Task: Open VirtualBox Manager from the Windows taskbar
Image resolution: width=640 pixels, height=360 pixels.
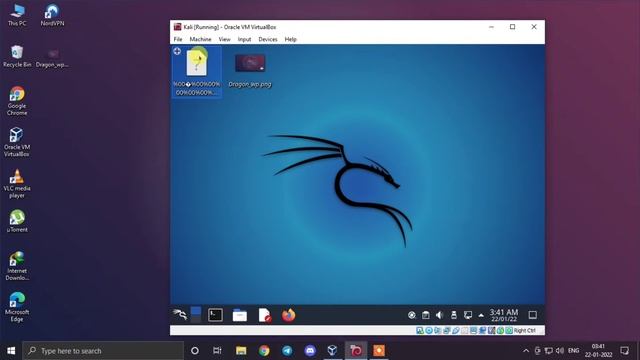Action: pyautogui.click(x=332, y=351)
